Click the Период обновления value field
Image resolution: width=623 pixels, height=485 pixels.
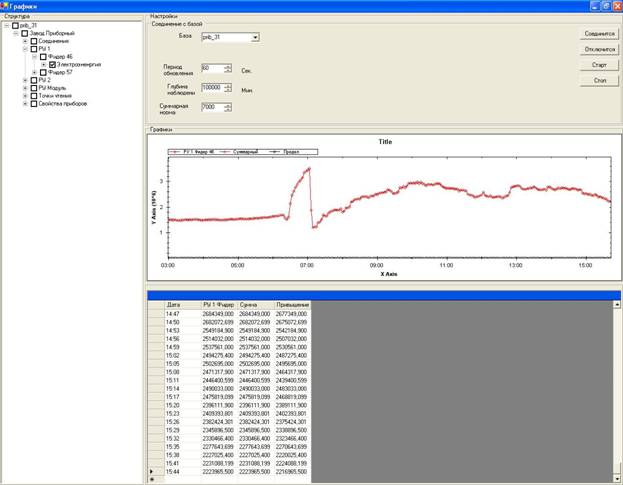click(x=213, y=68)
